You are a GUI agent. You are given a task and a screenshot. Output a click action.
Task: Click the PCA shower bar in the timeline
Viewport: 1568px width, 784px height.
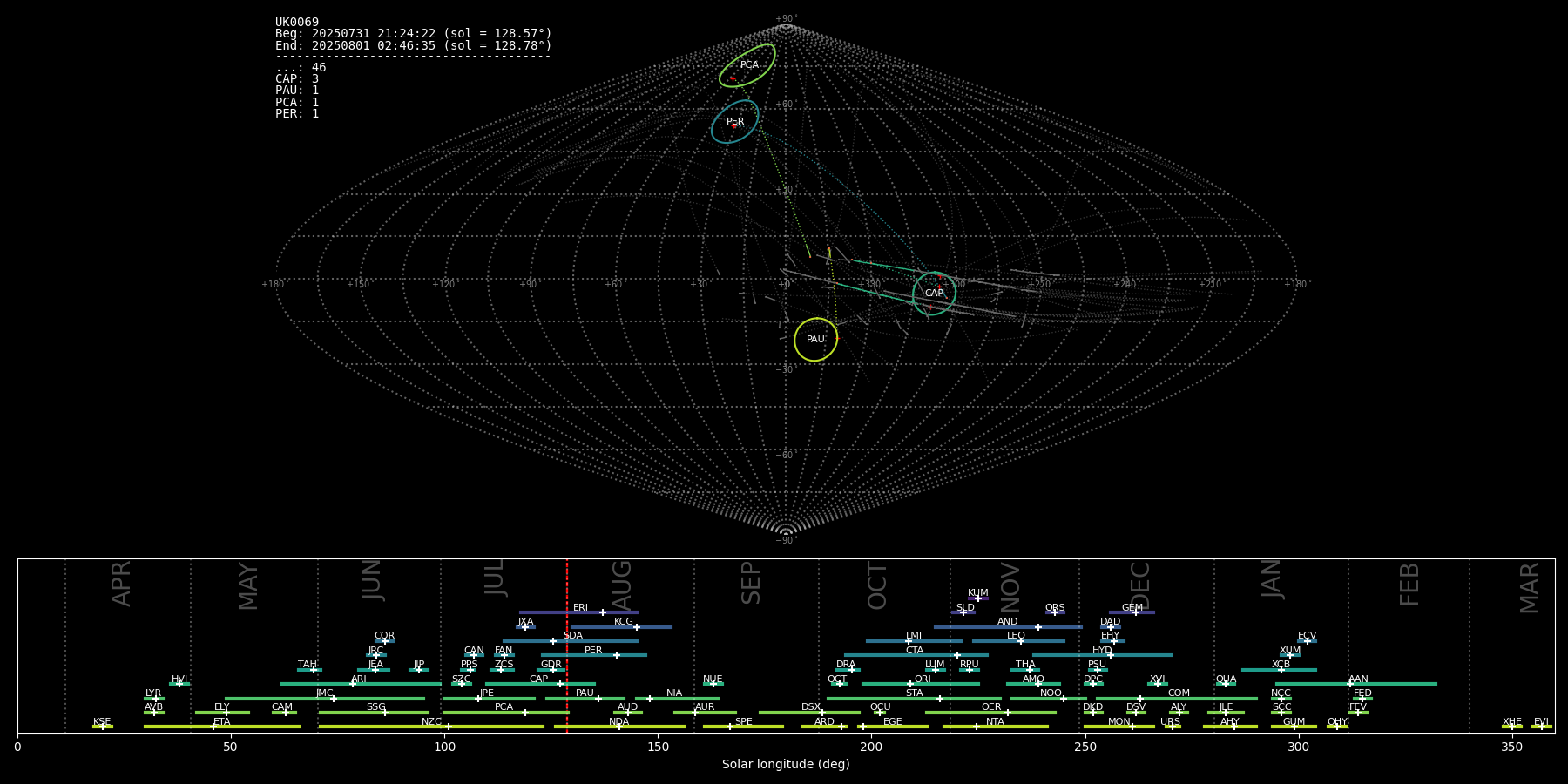coord(505,713)
